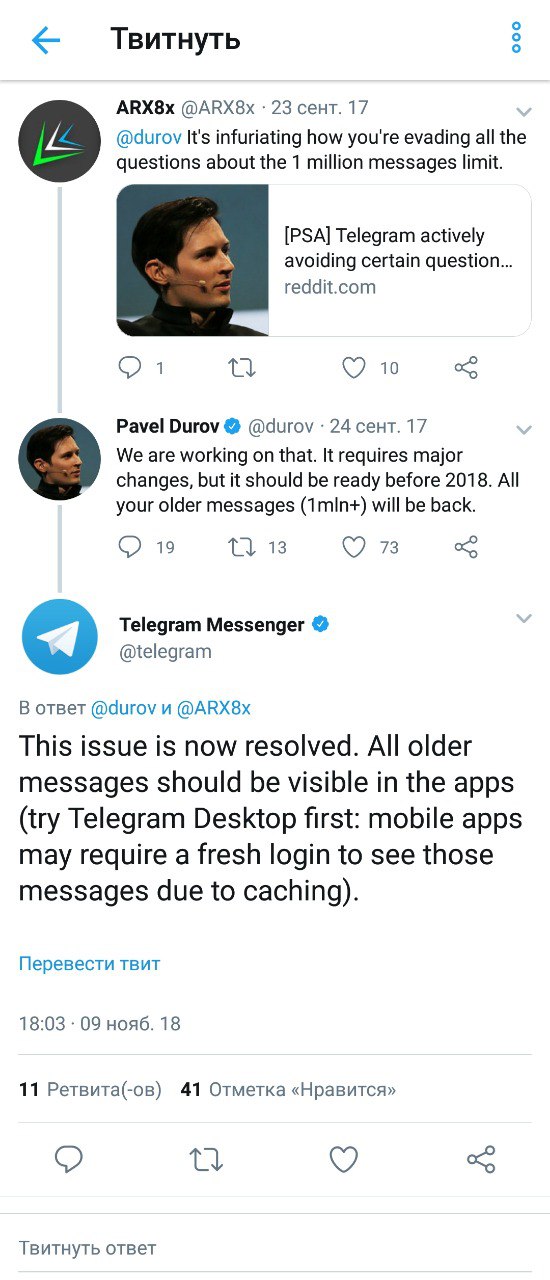Expand options chevron on Telegram Messenger tweet

click(523, 618)
